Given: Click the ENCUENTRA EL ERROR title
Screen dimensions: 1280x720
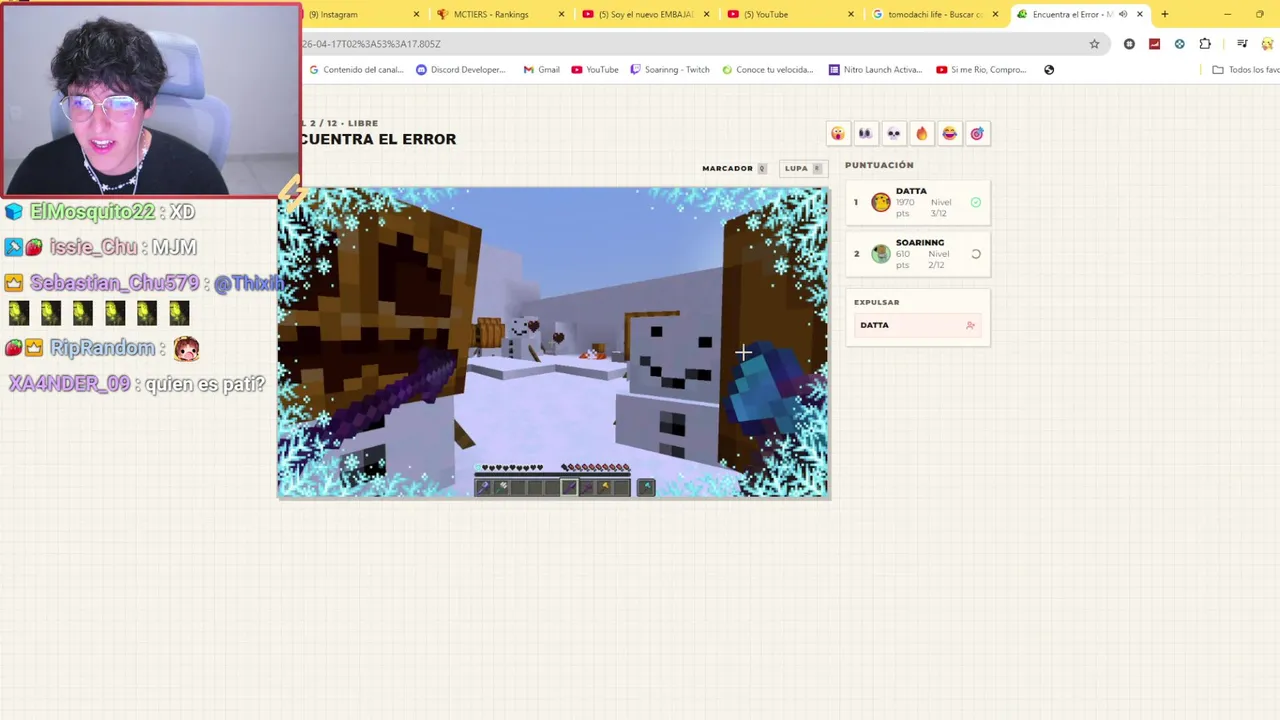Looking at the screenshot, I should [378, 140].
